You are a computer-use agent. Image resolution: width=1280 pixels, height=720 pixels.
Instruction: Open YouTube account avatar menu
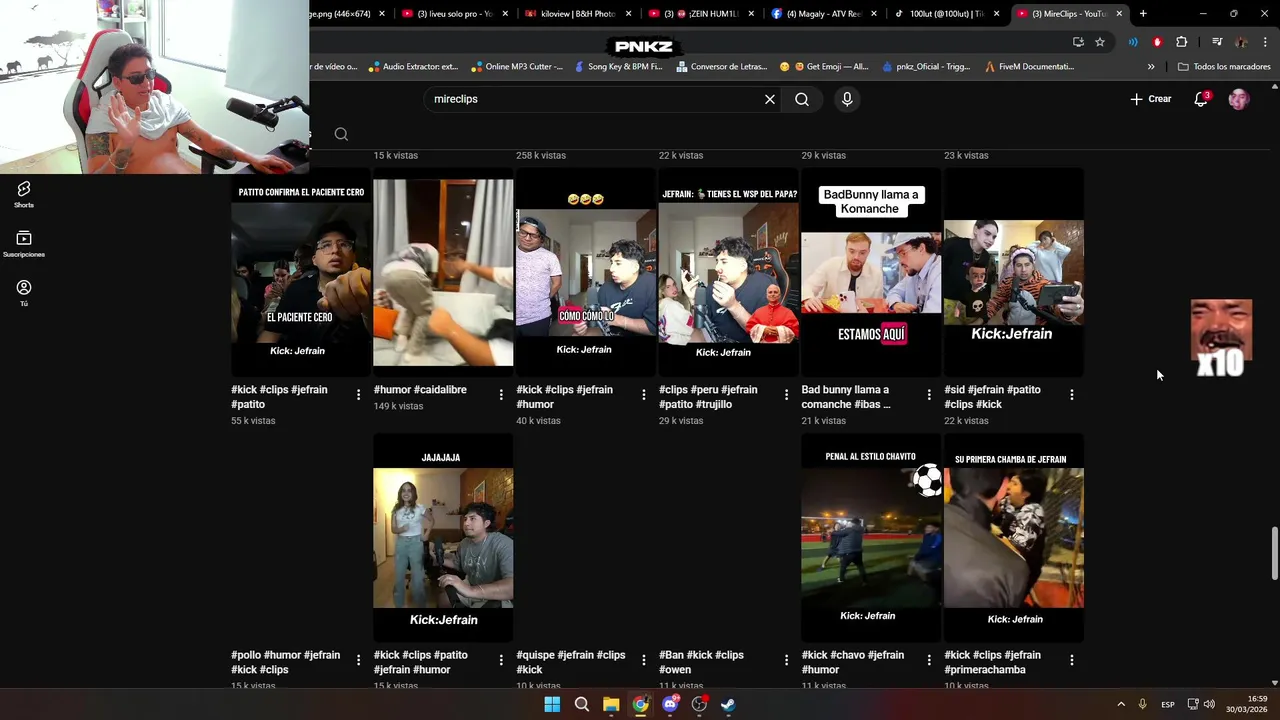pyautogui.click(x=1239, y=99)
